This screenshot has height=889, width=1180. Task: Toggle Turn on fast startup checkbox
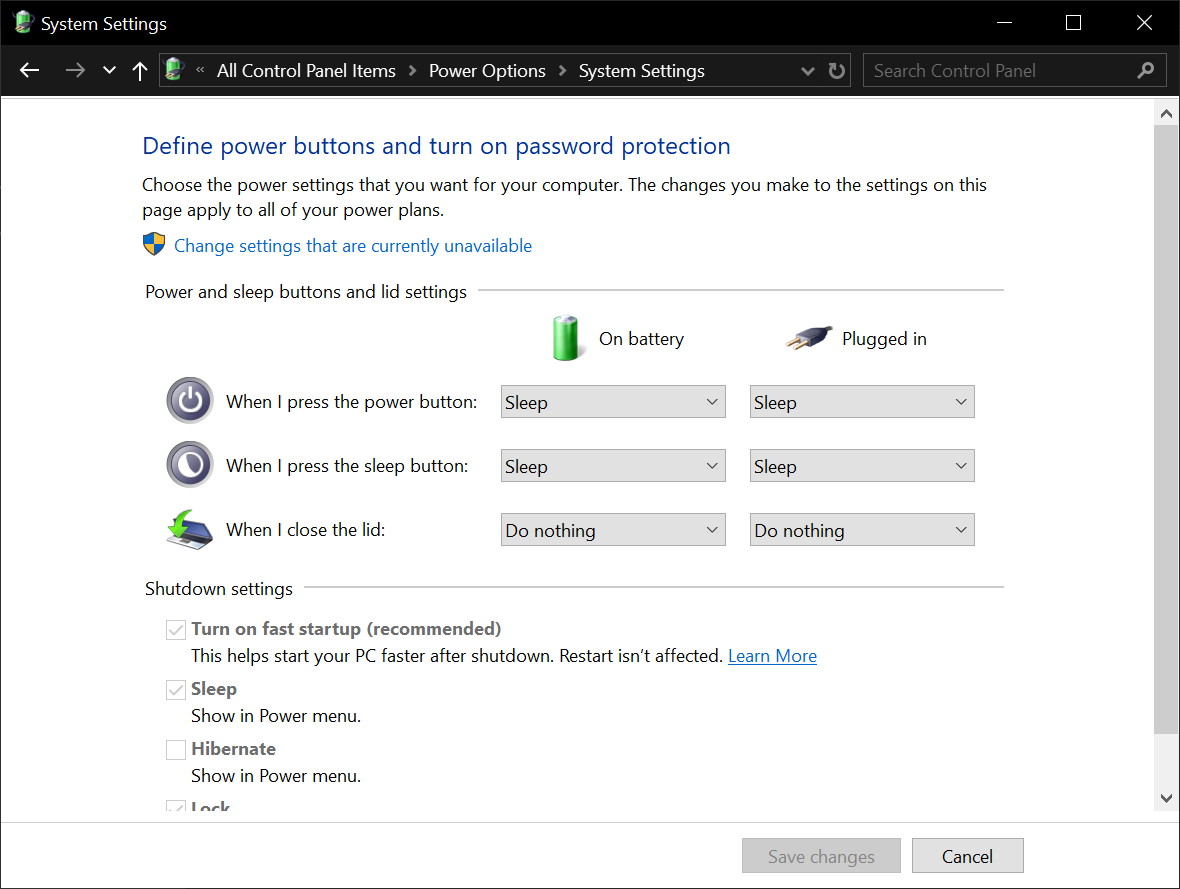pyautogui.click(x=175, y=629)
